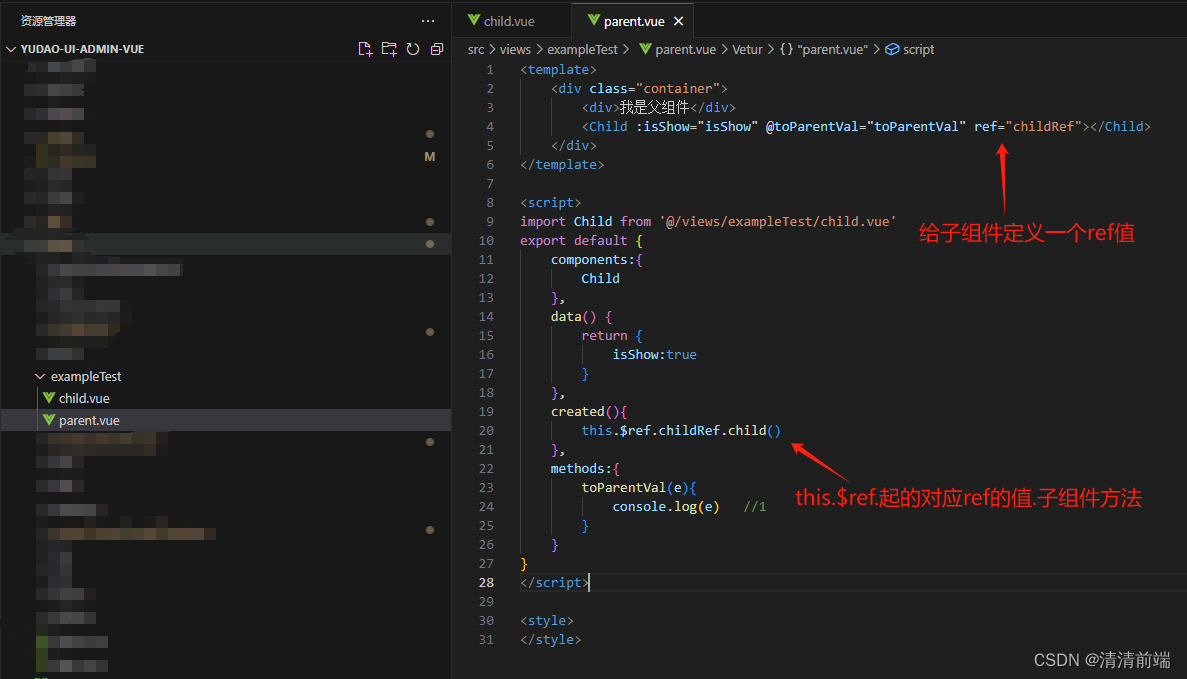Viewport: 1187px width, 679px height.
Task: Click the '//1' comment on line 24
Action: pos(755,506)
